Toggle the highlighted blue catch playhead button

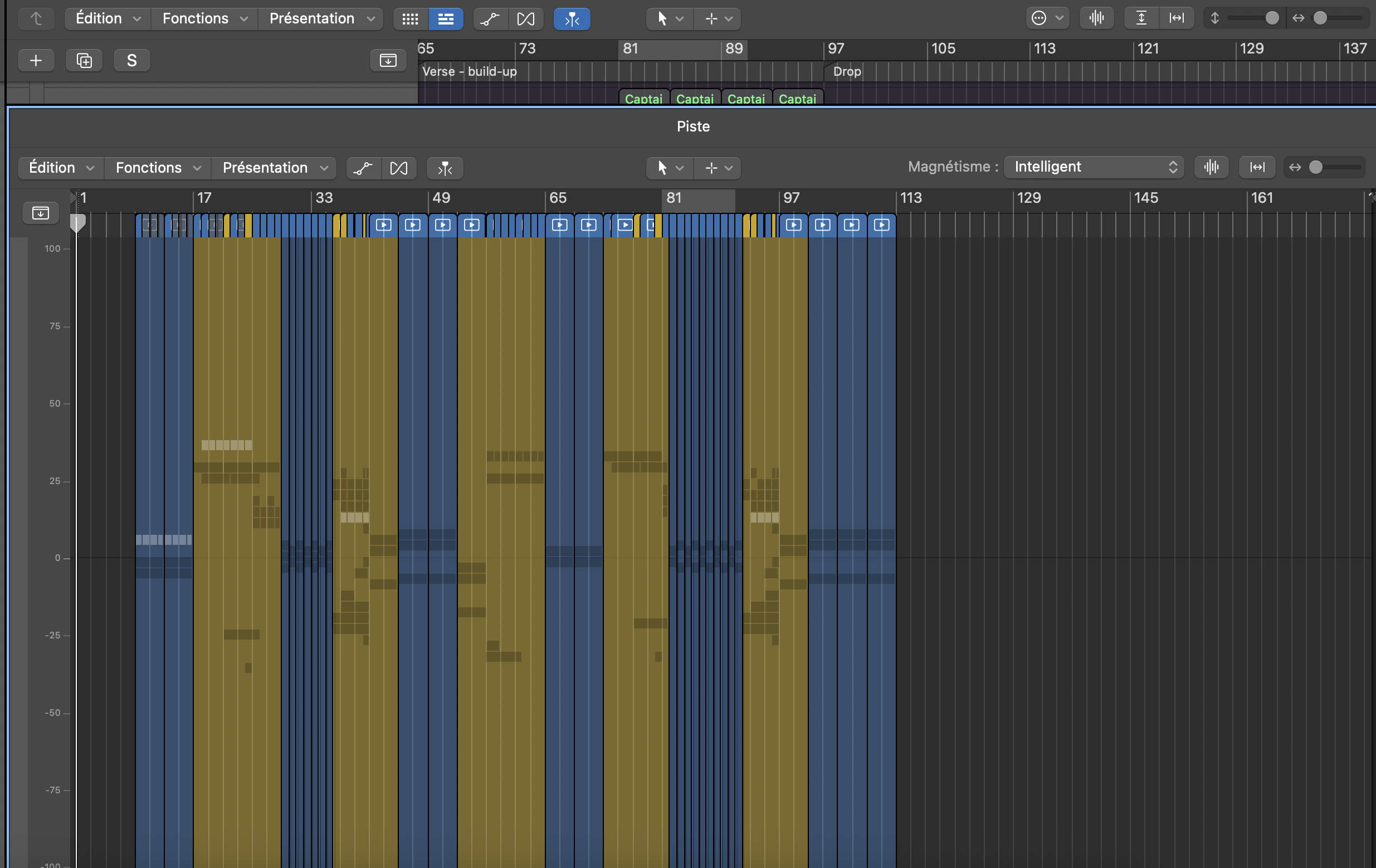tap(572, 19)
